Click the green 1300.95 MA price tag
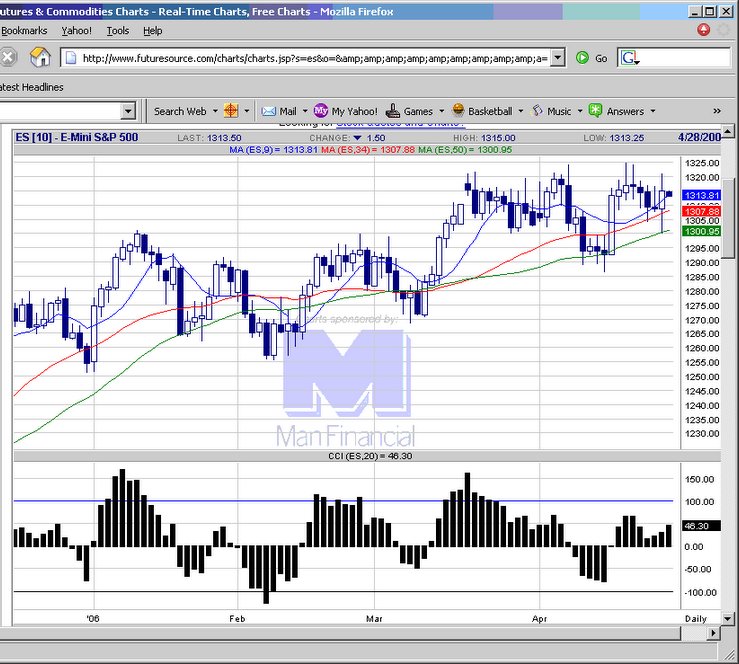The width and height of the screenshot is (739, 664). (x=701, y=231)
